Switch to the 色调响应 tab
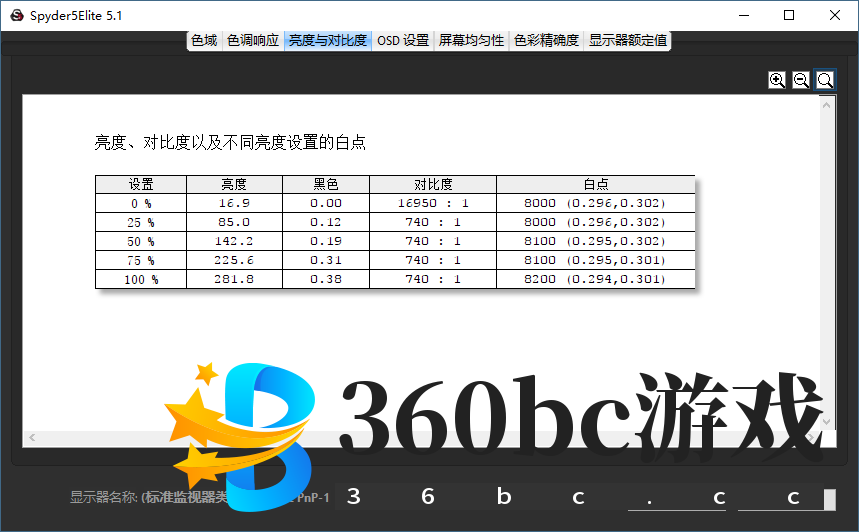This screenshot has width=859, height=532. tap(253, 41)
